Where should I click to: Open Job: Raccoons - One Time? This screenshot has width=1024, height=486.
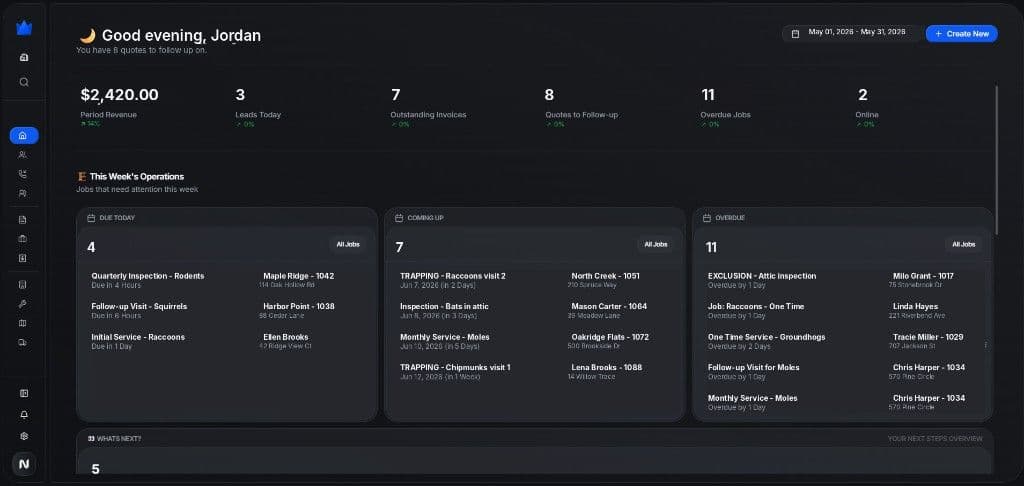756,306
